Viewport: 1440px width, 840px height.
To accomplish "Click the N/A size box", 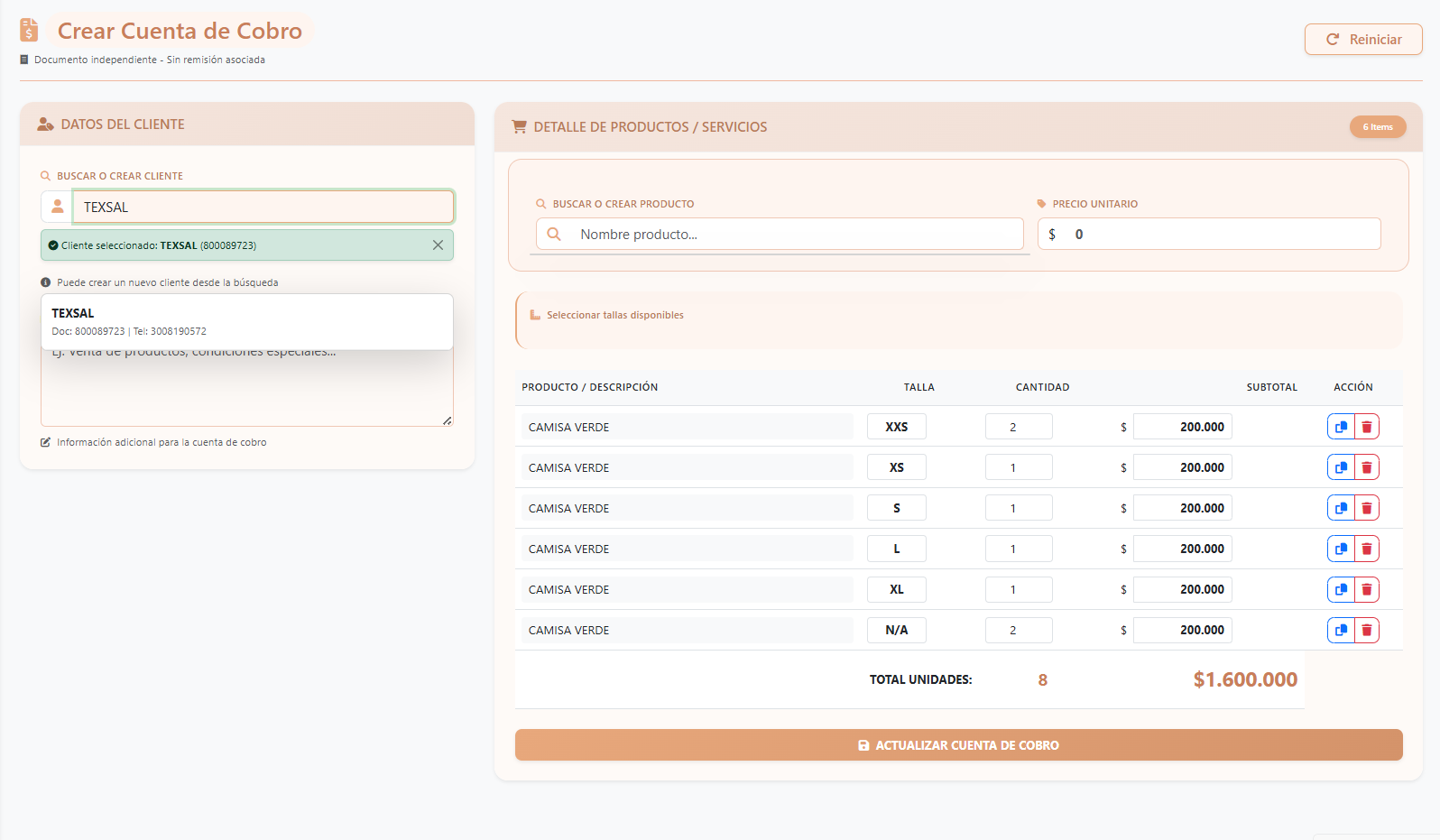I will point(897,630).
